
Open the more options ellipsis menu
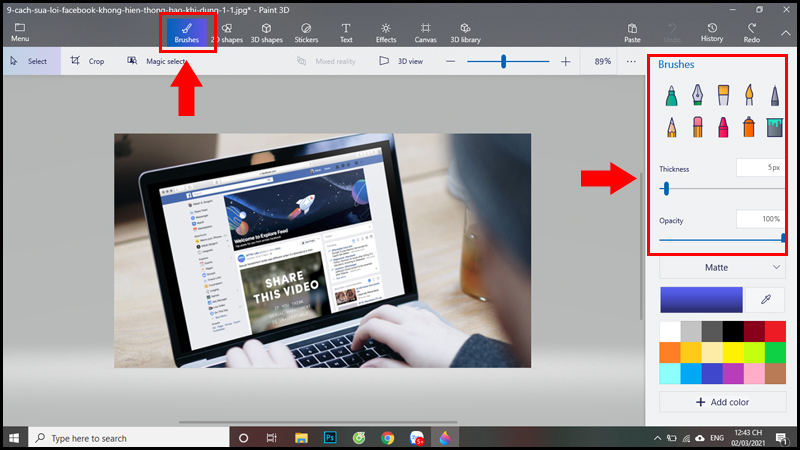(x=631, y=62)
